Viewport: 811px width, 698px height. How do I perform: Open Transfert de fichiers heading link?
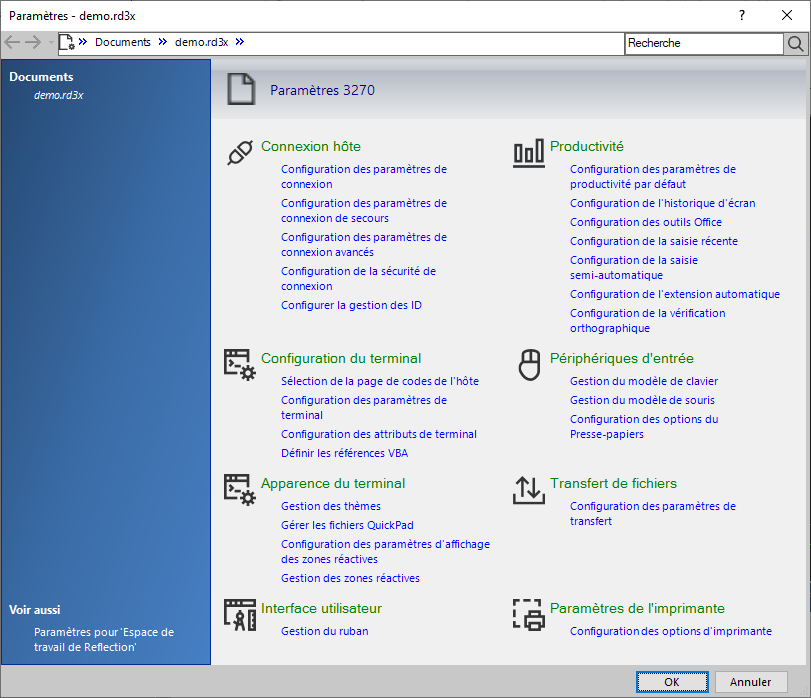(x=613, y=483)
